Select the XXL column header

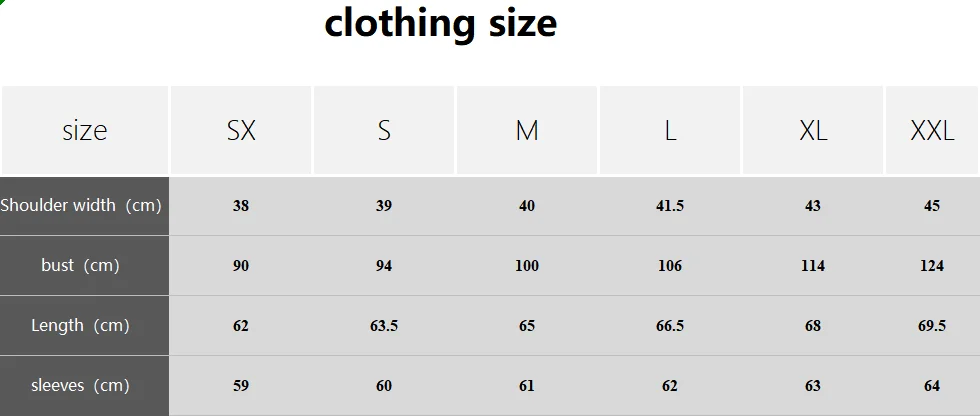pos(932,130)
